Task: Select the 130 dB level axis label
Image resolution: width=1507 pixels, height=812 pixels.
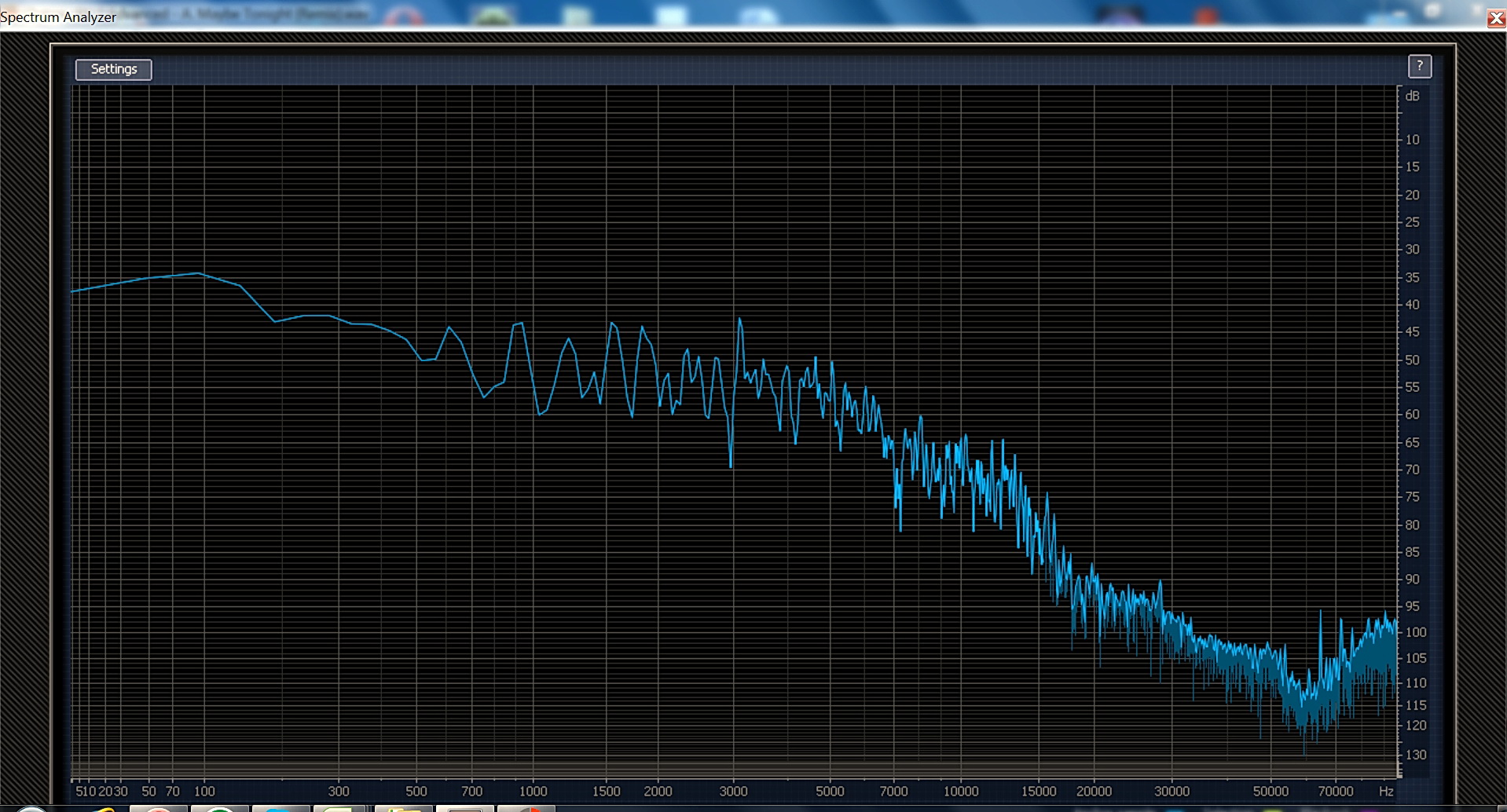Action: (x=1415, y=755)
